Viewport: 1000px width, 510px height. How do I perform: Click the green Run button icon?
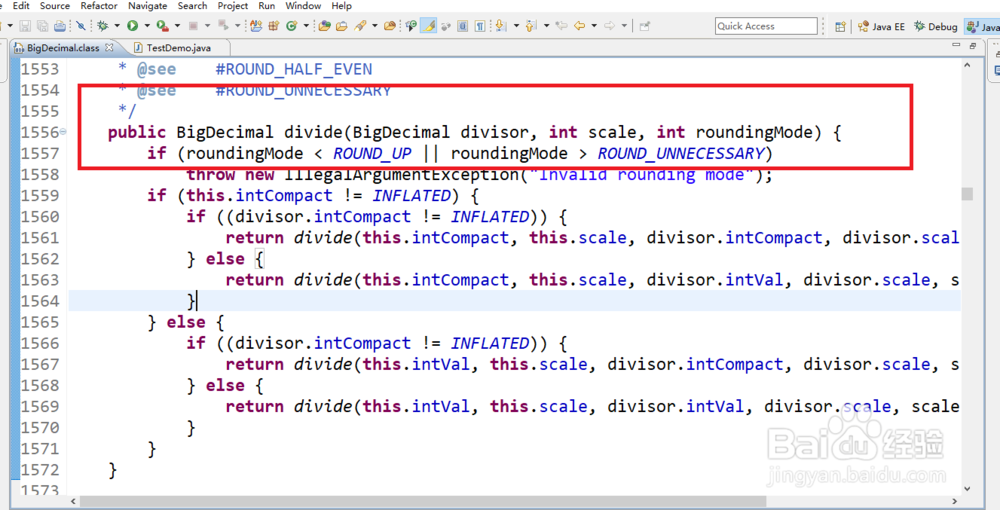pyautogui.click(x=133, y=26)
